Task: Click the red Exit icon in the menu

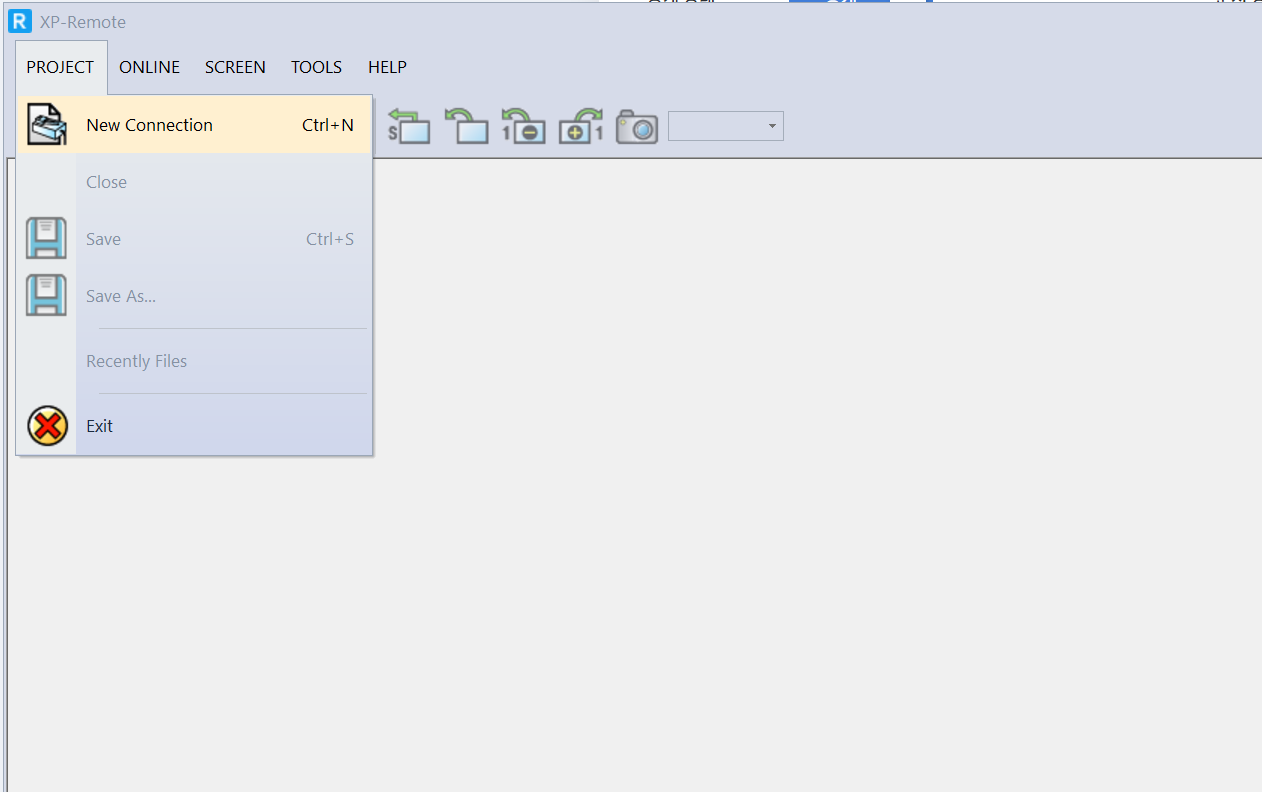Action: [46, 425]
